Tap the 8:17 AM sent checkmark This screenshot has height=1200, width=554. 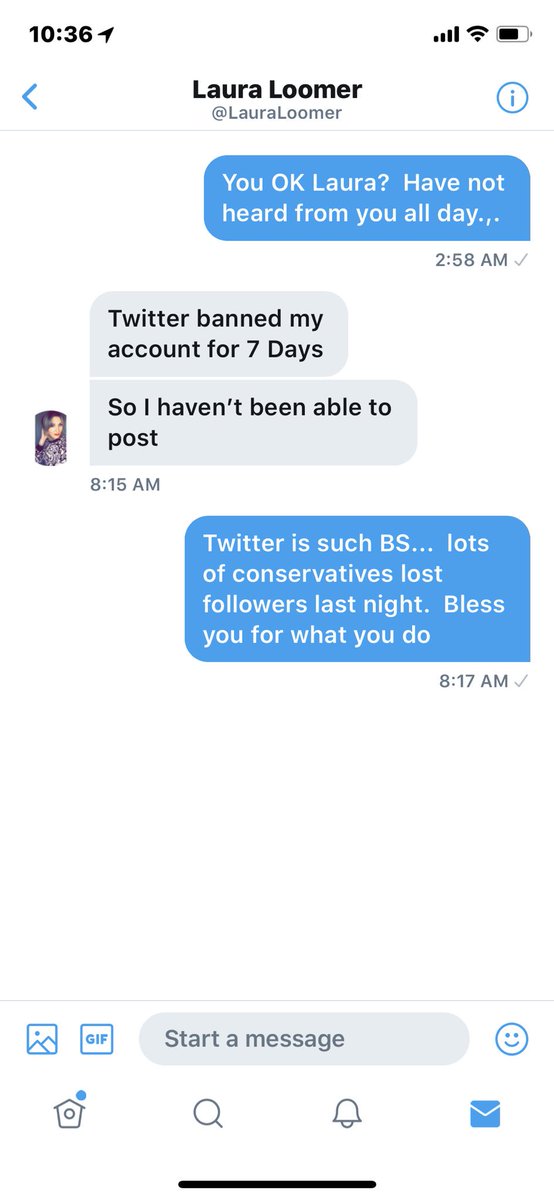click(520, 681)
